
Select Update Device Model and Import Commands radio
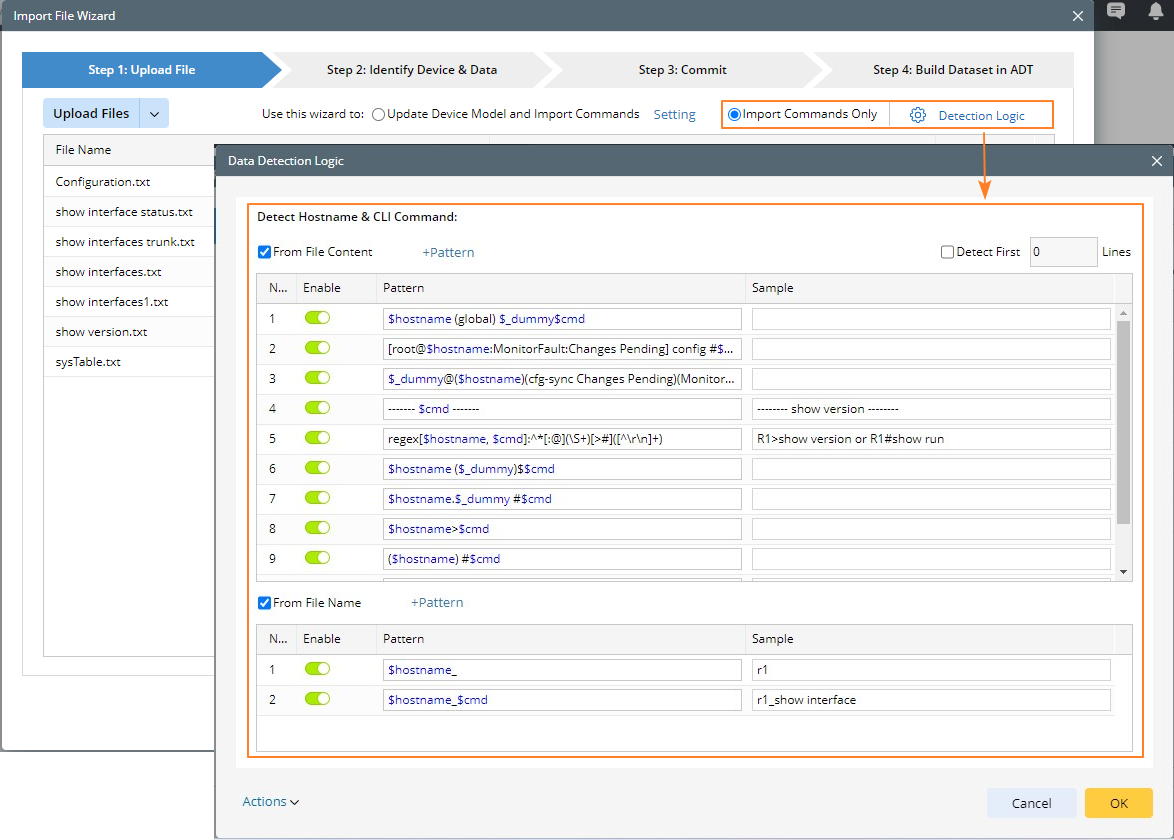click(x=378, y=114)
